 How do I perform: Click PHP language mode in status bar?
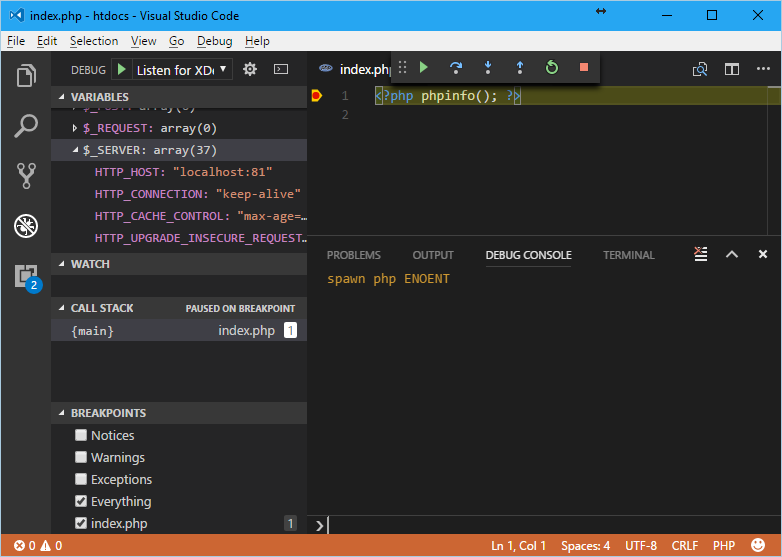[x=724, y=546]
